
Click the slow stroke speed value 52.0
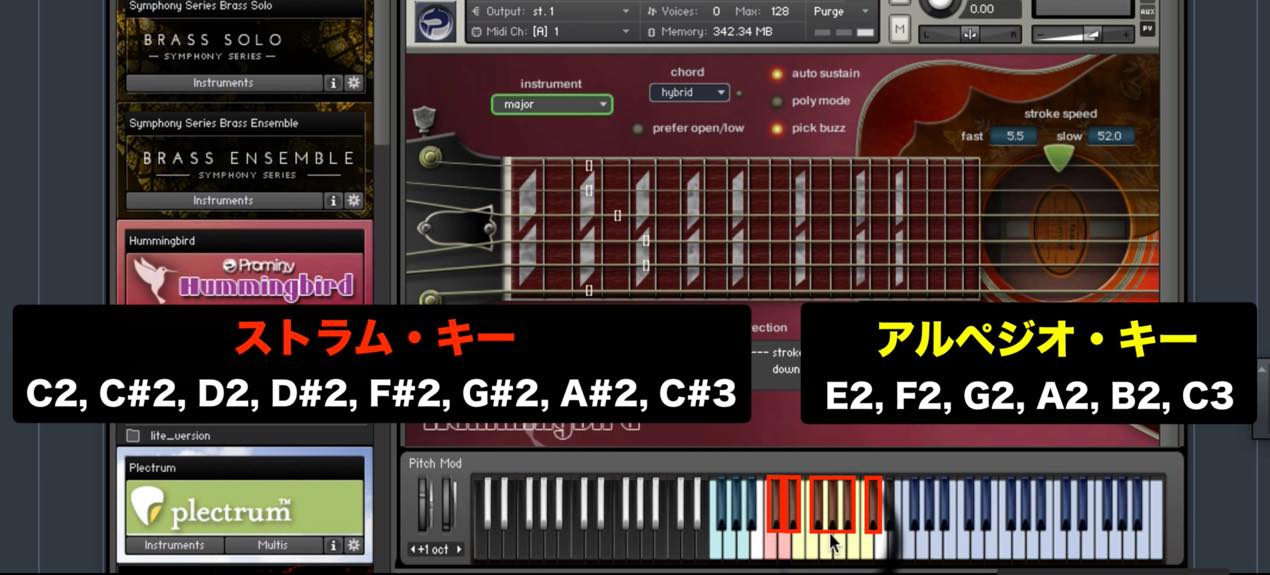(x=1109, y=136)
